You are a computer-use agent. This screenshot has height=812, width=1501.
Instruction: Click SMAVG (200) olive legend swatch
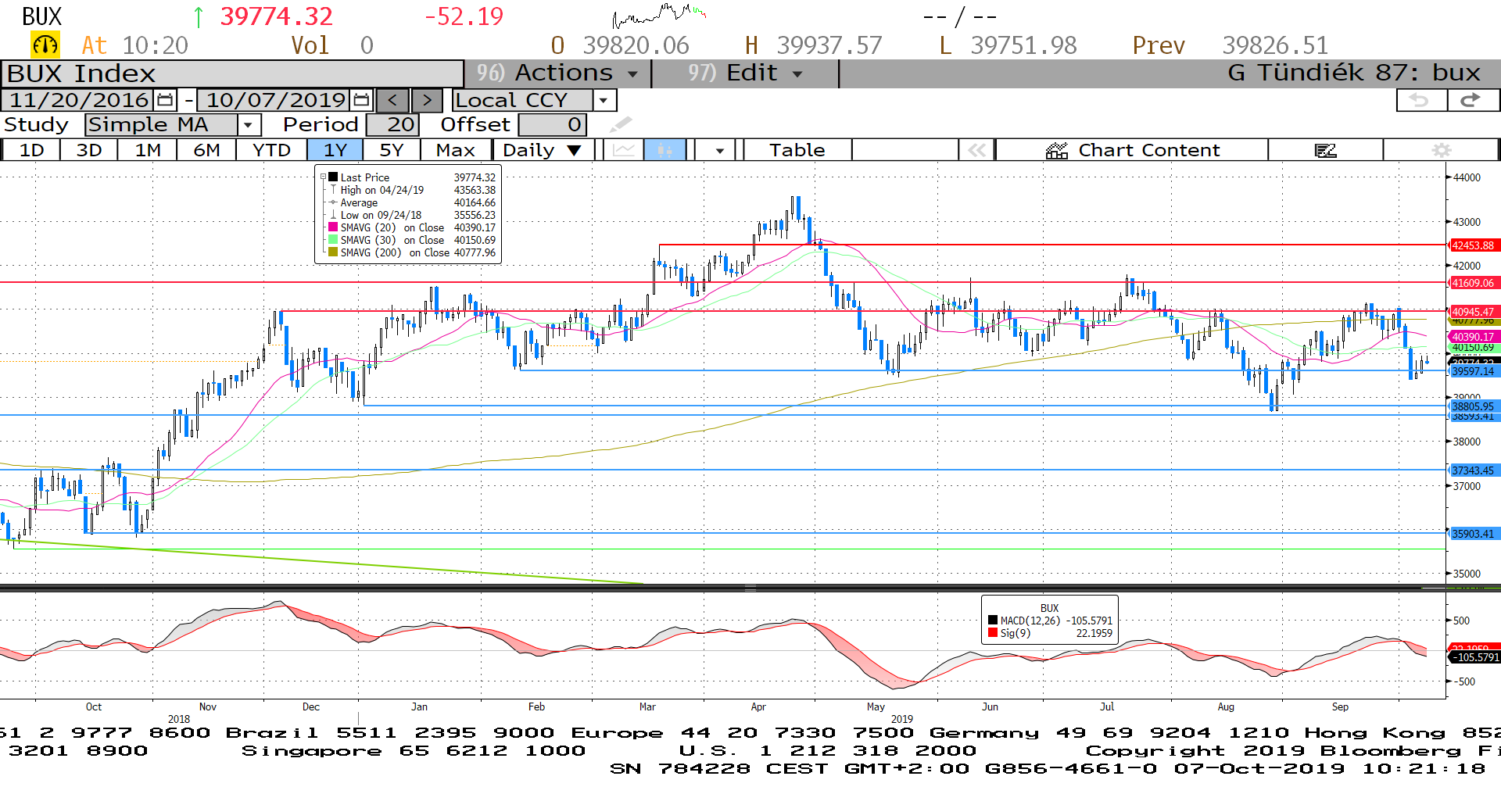click(332, 252)
